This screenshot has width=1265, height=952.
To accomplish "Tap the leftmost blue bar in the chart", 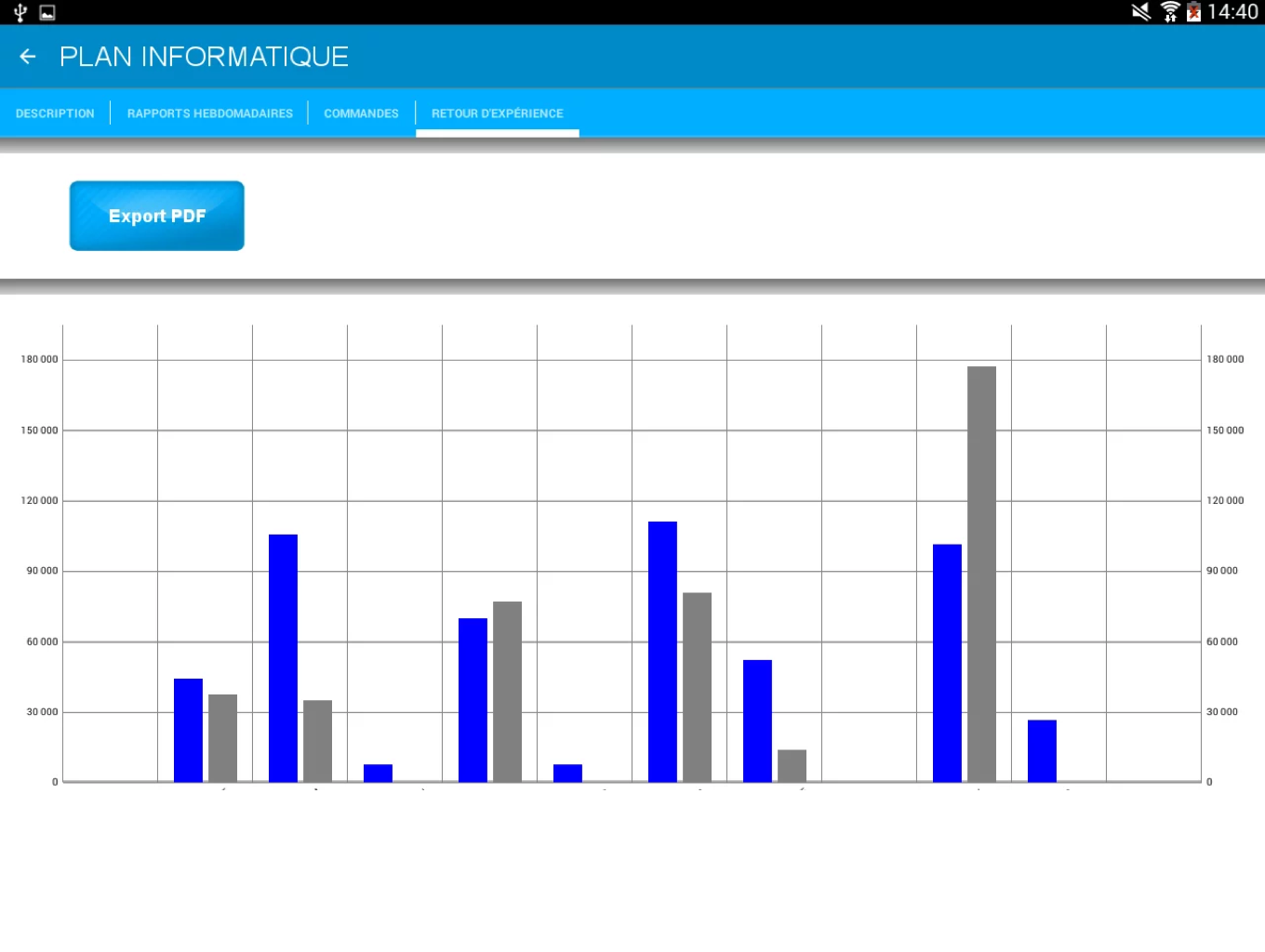I will pyautogui.click(x=188, y=730).
